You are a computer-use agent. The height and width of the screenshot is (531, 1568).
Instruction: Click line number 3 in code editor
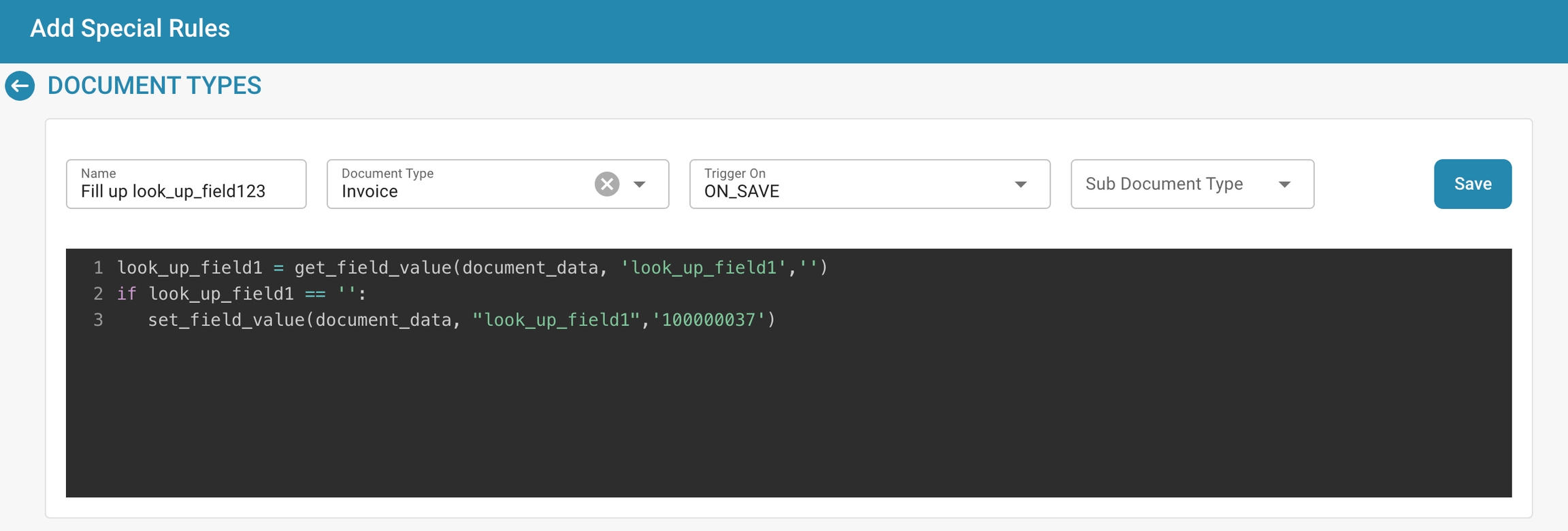[98, 319]
